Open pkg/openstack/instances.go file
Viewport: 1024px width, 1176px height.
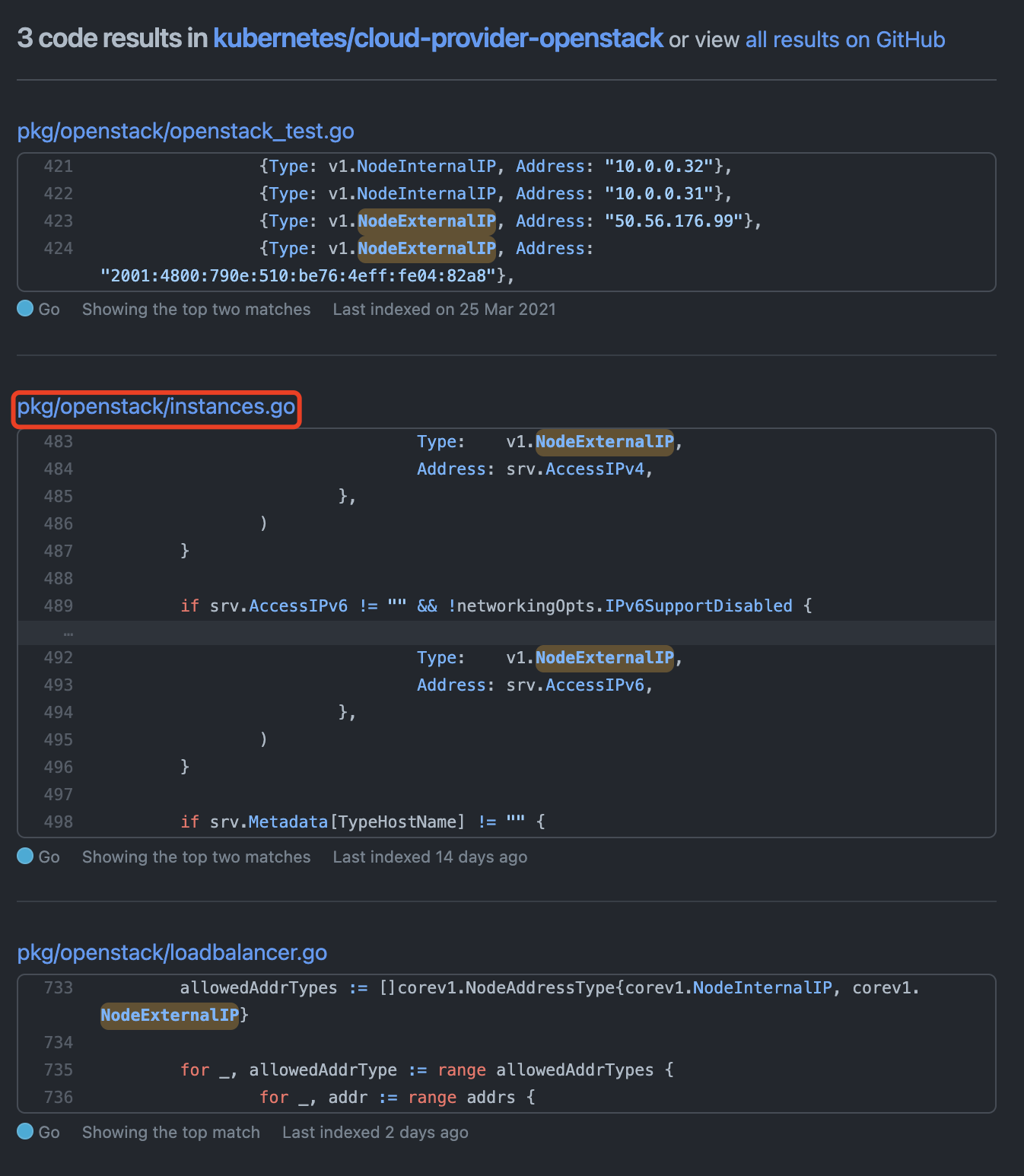pos(156,407)
